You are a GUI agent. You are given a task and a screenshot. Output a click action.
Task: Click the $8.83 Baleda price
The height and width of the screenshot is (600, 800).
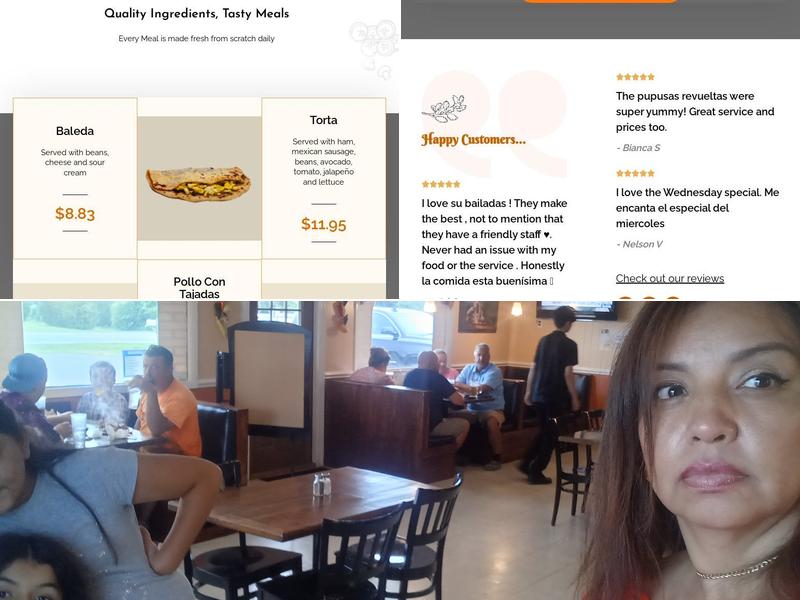click(75, 213)
